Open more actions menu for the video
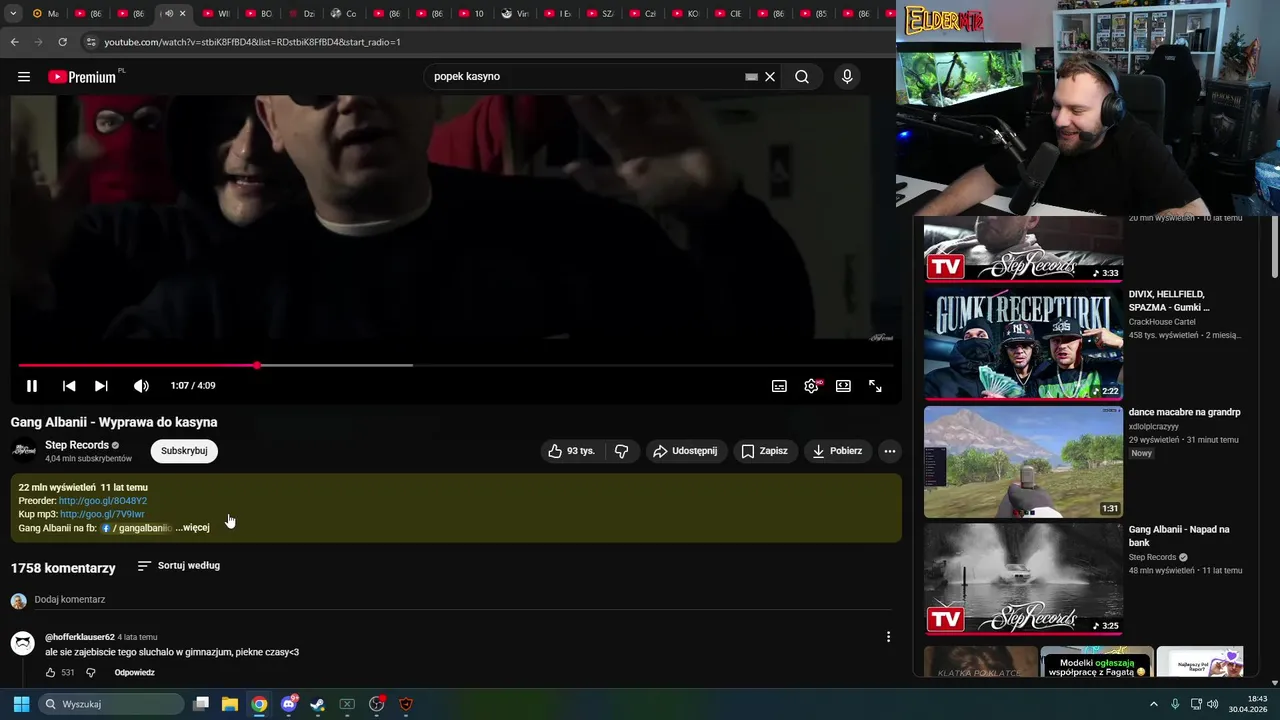This screenshot has height=720, width=1280. click(889, 451)
